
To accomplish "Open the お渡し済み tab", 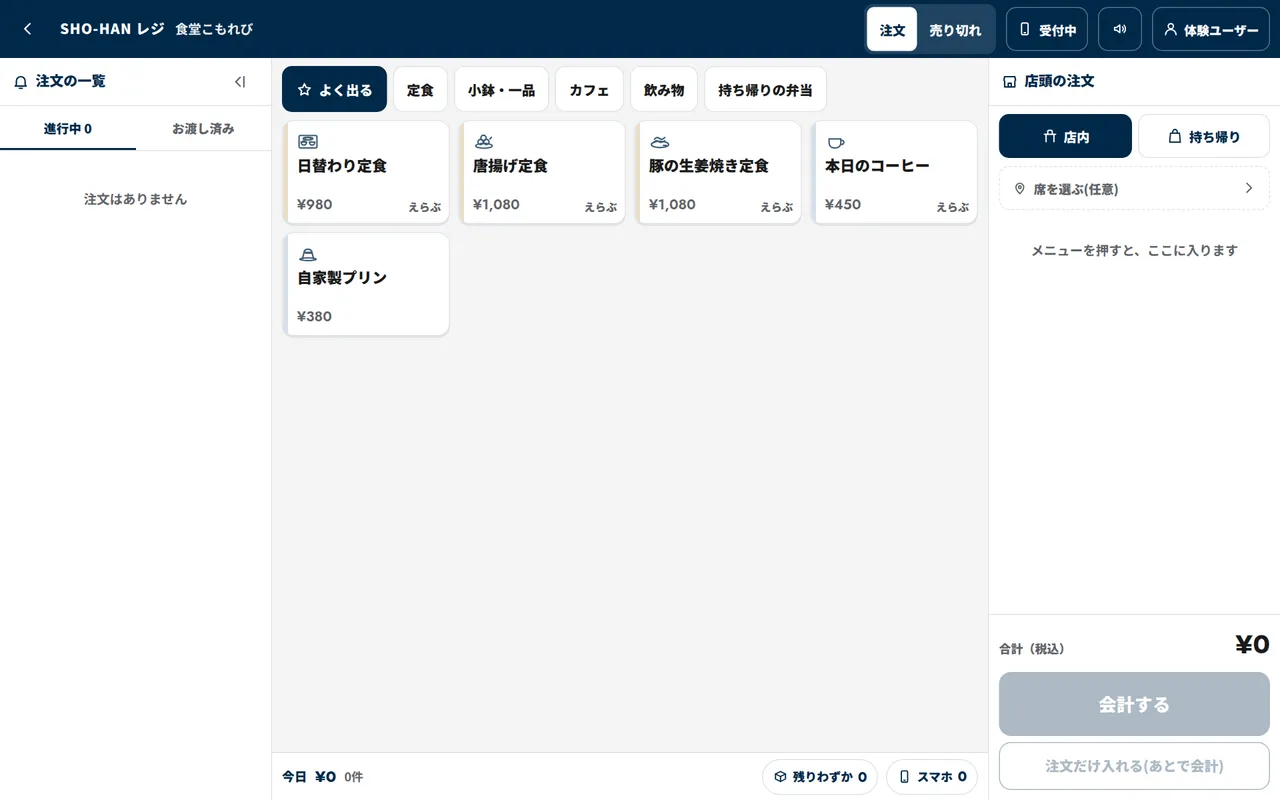I will [x=203, y=129].
